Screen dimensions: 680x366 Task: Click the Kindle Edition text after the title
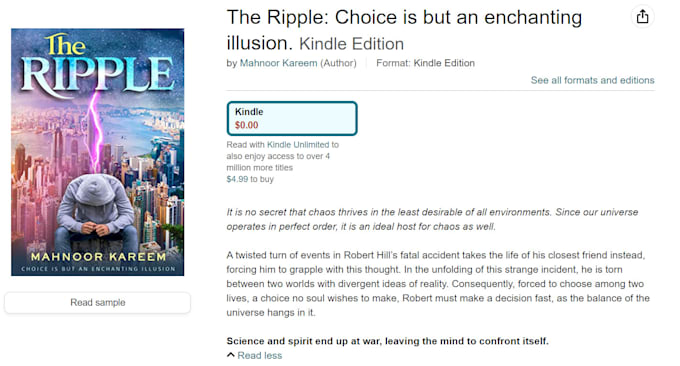[x=351, y=44]
